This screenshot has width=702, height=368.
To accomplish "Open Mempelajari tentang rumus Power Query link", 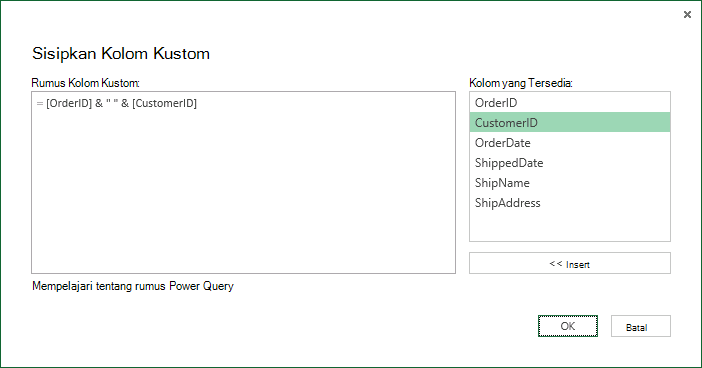I will 133,286.
